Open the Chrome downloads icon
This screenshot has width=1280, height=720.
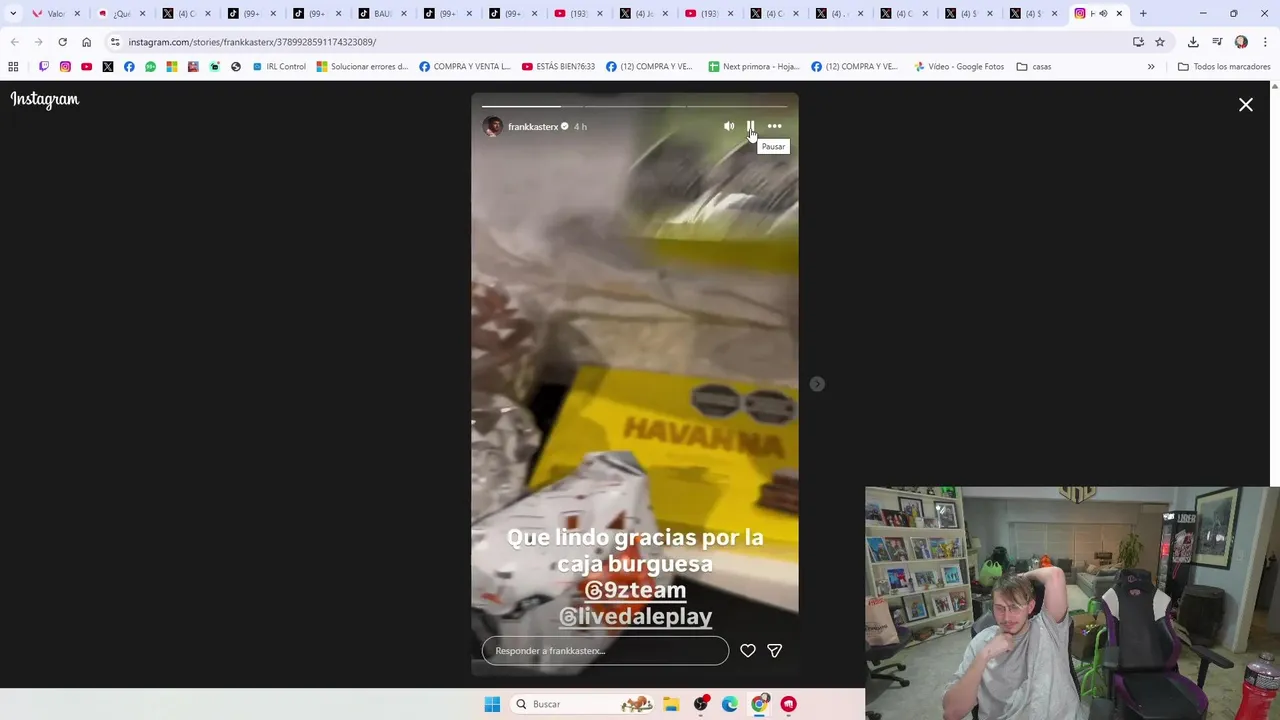click(1193, 42)
